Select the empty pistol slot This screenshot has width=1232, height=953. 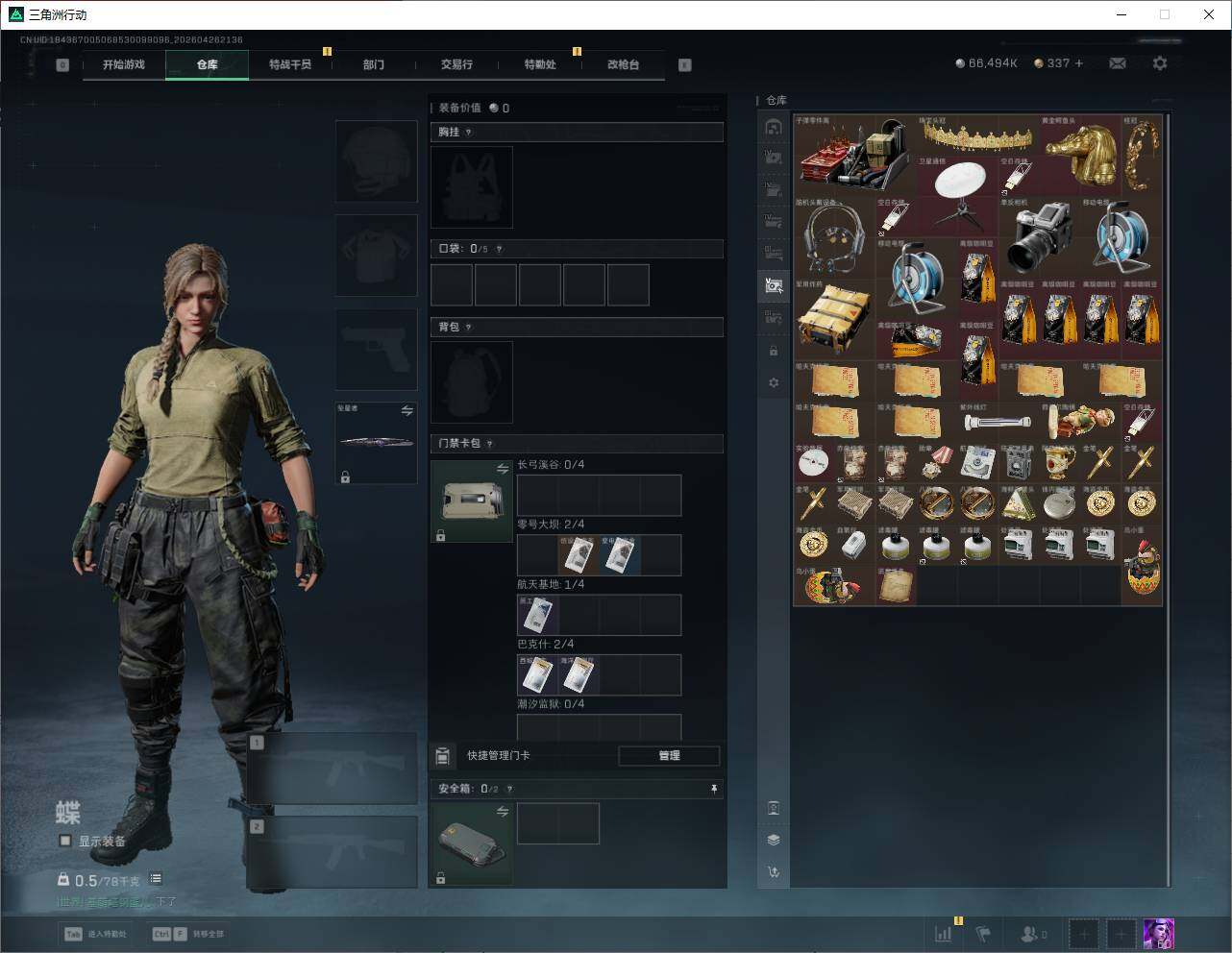pyautogui.click(x=376, y=350)
